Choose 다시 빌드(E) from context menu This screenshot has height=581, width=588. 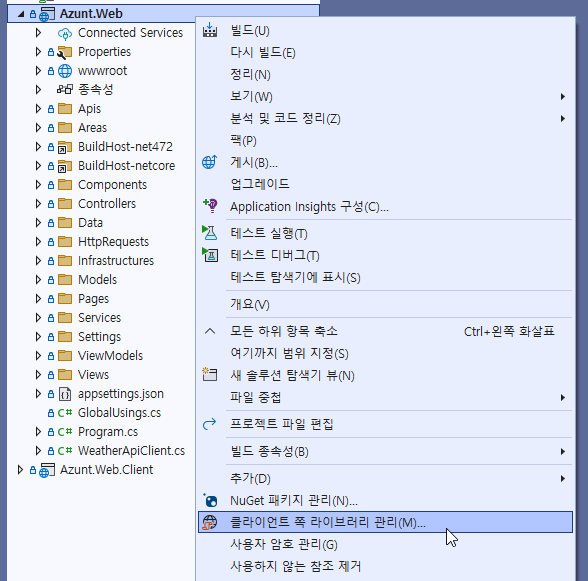385,53
